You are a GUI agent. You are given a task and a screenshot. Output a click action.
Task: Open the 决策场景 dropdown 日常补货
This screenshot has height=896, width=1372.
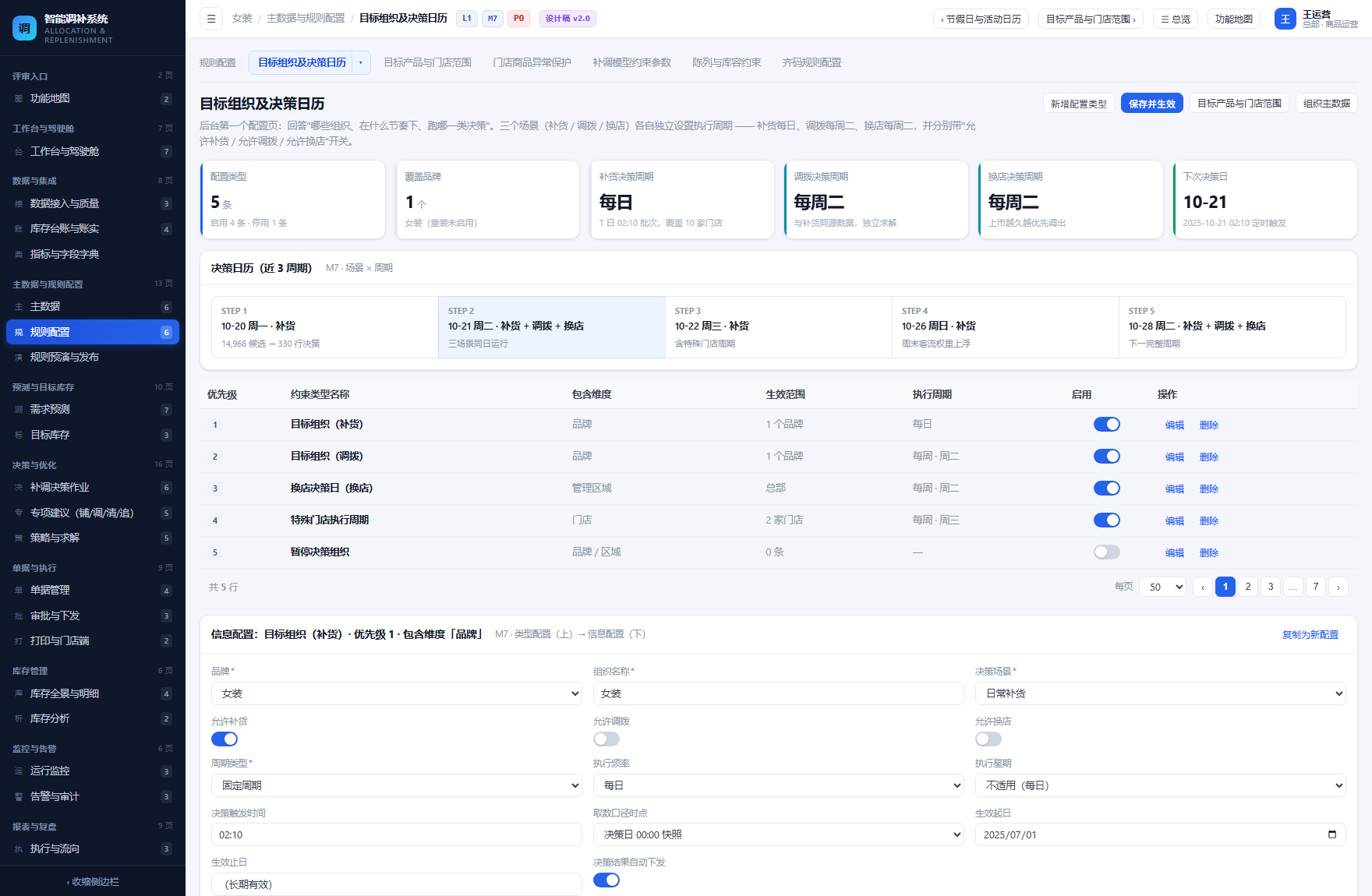[x=1161, y=693]
